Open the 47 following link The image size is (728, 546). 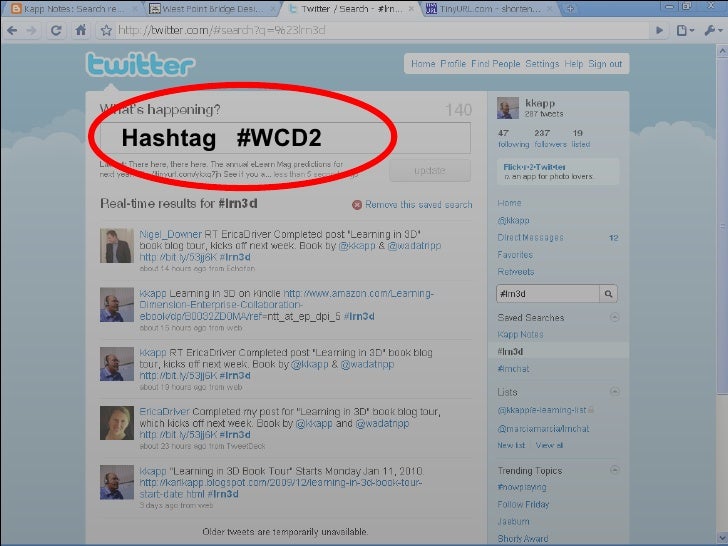point(513,138)
